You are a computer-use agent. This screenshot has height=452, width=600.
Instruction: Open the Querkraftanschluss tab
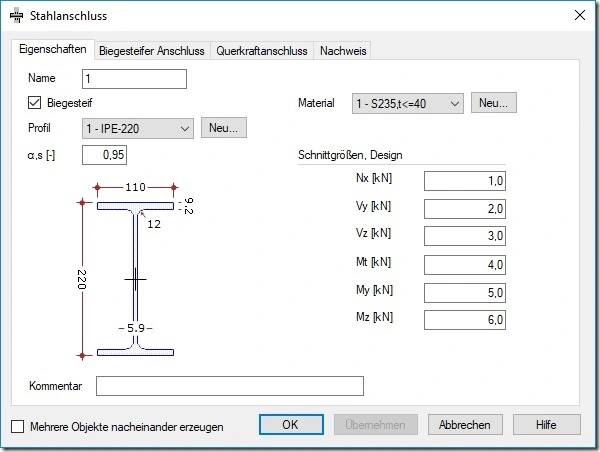point(262,51)
